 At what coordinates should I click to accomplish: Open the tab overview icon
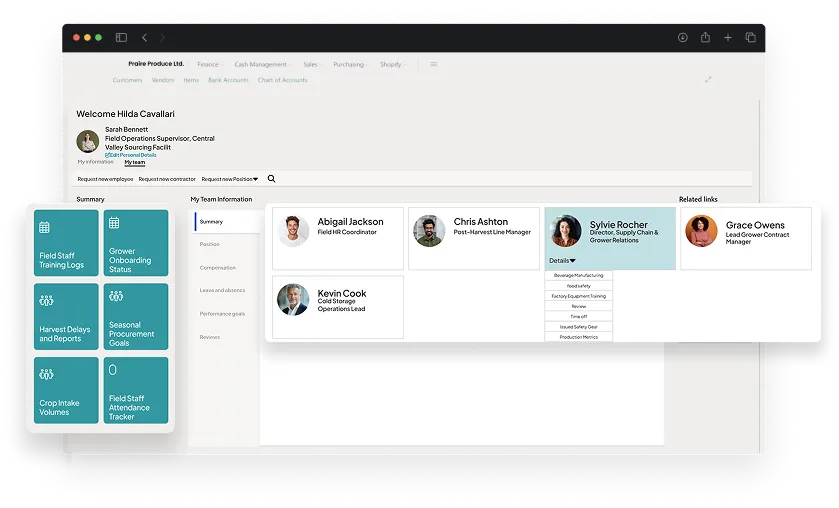coord(751,37)
